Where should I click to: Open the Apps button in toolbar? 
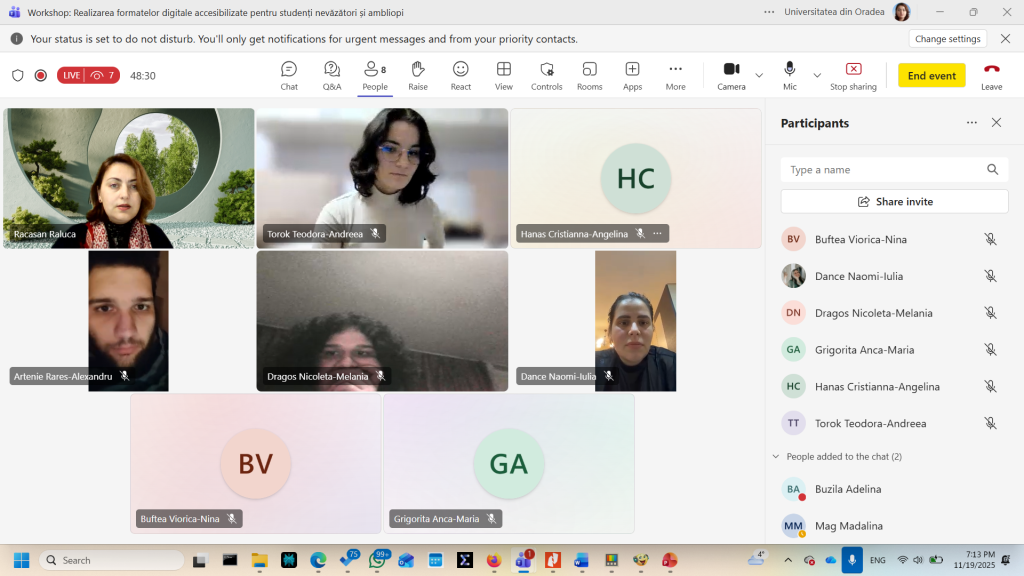(633, 75)
